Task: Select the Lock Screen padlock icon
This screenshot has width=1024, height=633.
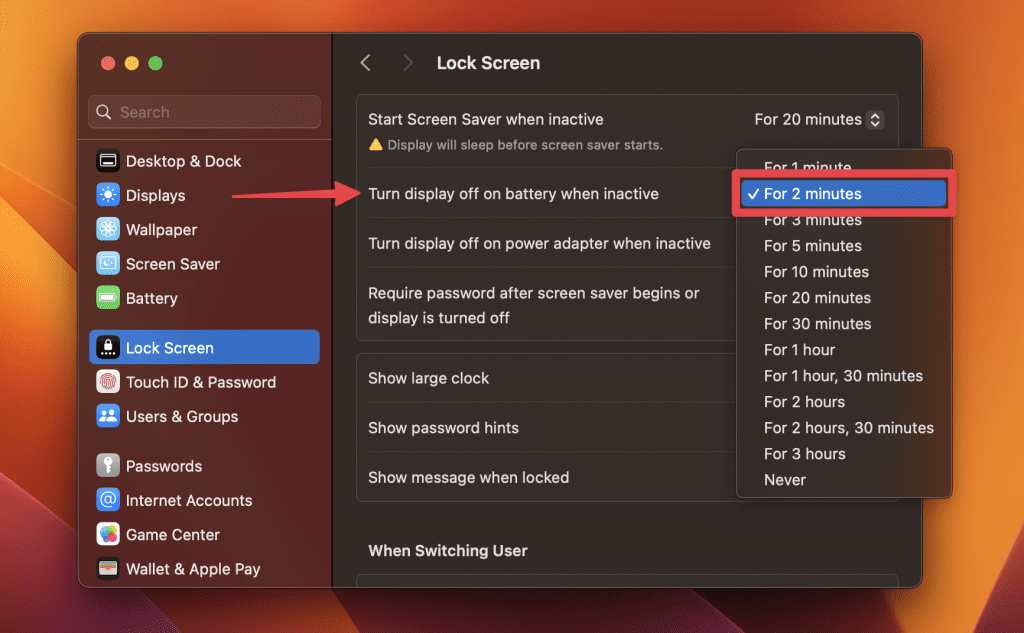Action: pos(108,348)
